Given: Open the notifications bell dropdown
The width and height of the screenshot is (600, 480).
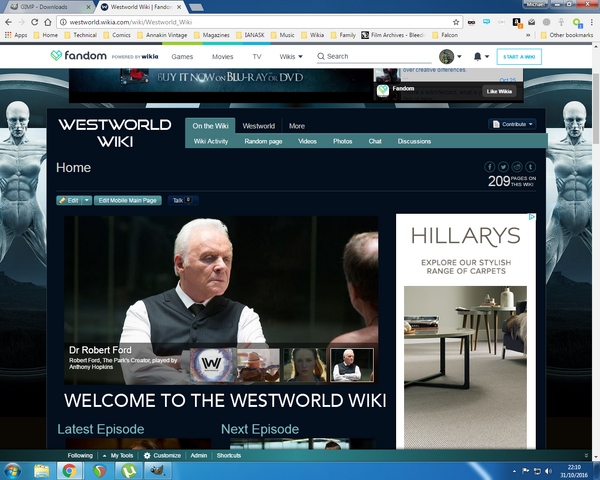Looking at the screenshot, I should (x=481, y=57).
